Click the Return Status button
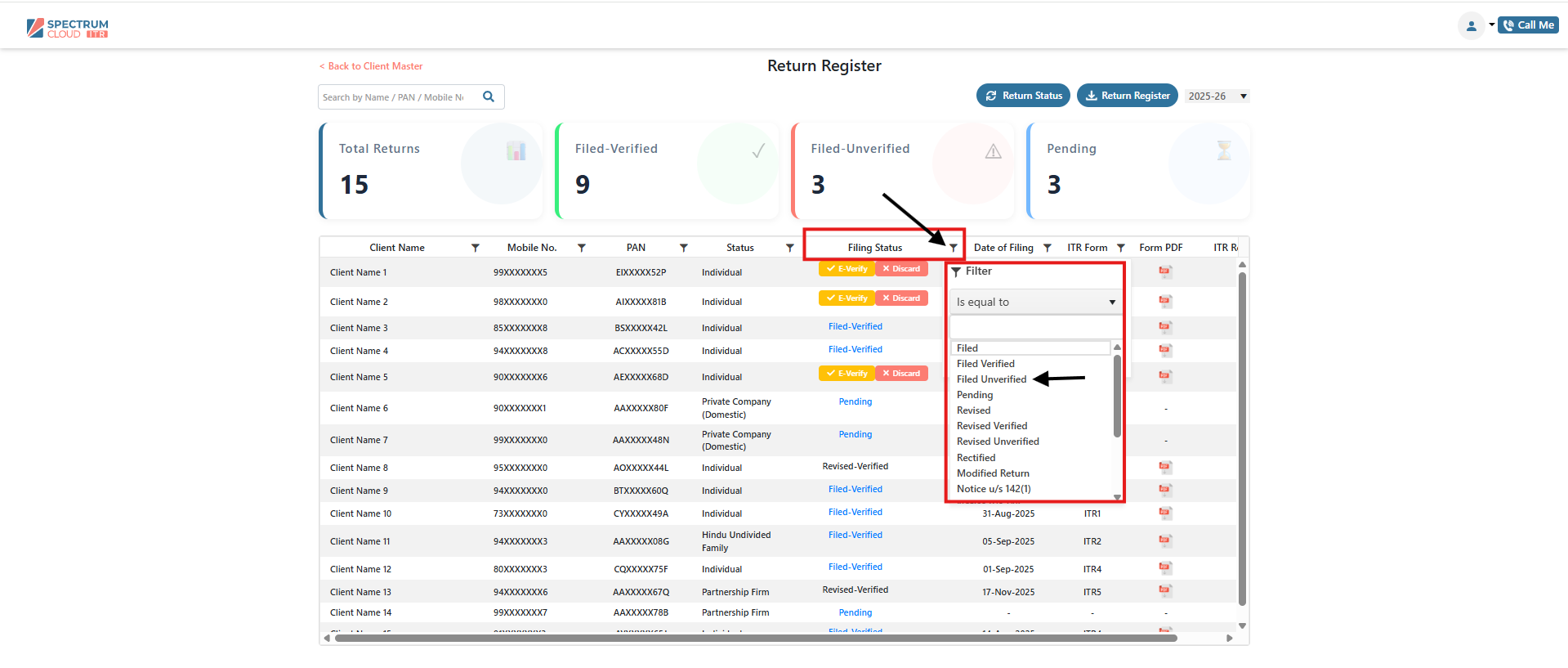Screen dimensions: 1568x668 tap(1023, 96)
